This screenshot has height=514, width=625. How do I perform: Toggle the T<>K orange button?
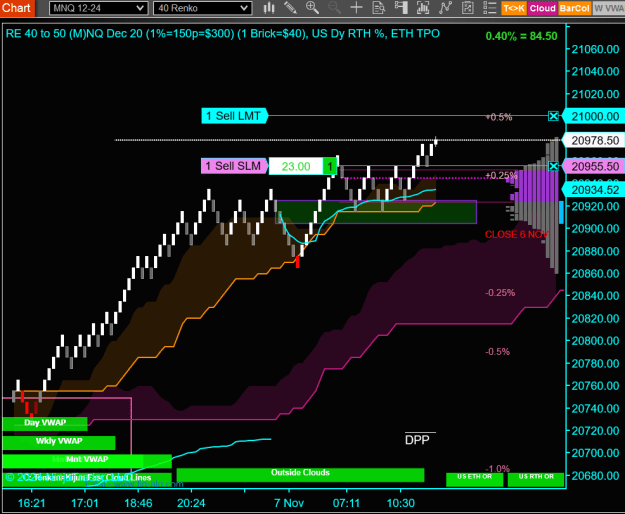tap(514, 8)
